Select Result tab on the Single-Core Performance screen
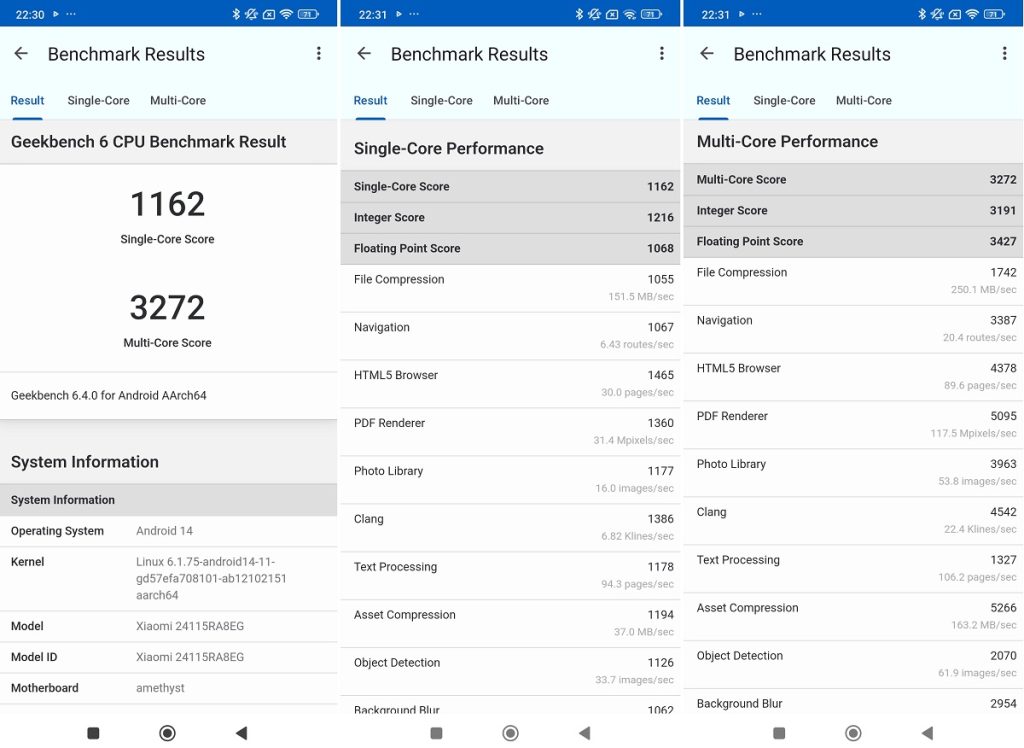 click(x=370, y=101)
